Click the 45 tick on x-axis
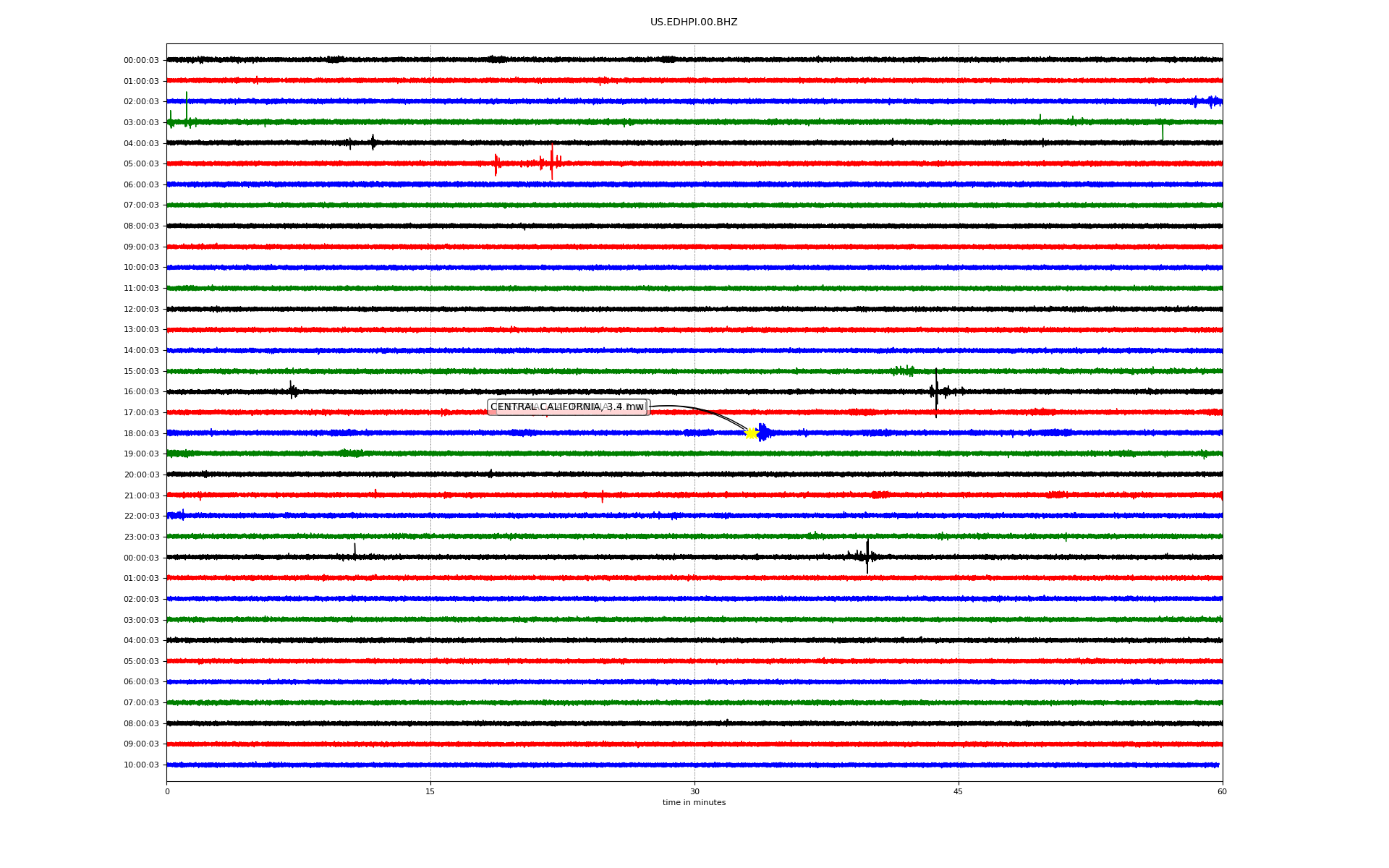1389x868 pixels. 959,791
